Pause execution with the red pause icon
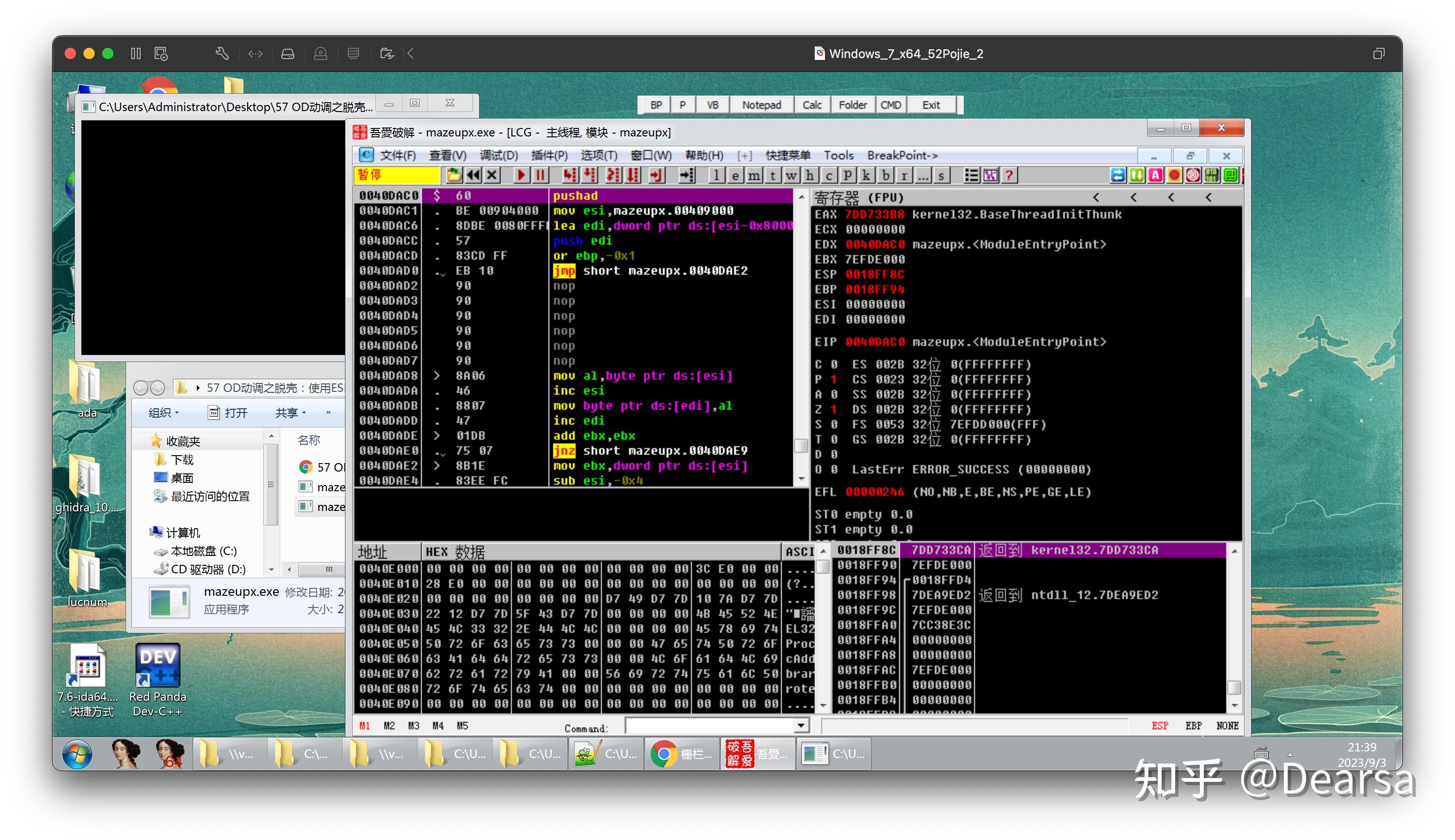Viewport: 1455px width, 840px height. click(x=540, y=175)
